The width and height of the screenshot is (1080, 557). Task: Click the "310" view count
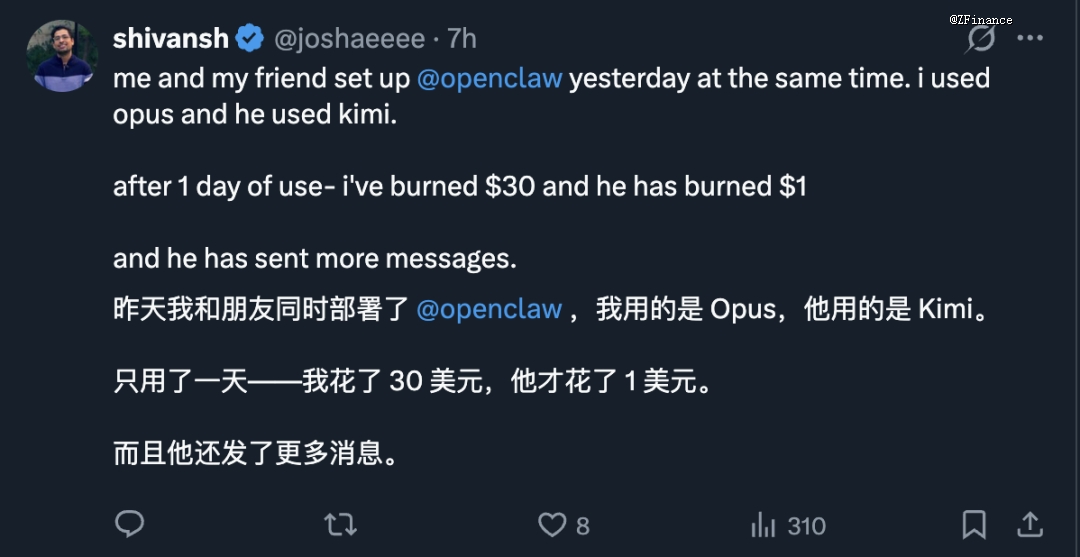806,525
